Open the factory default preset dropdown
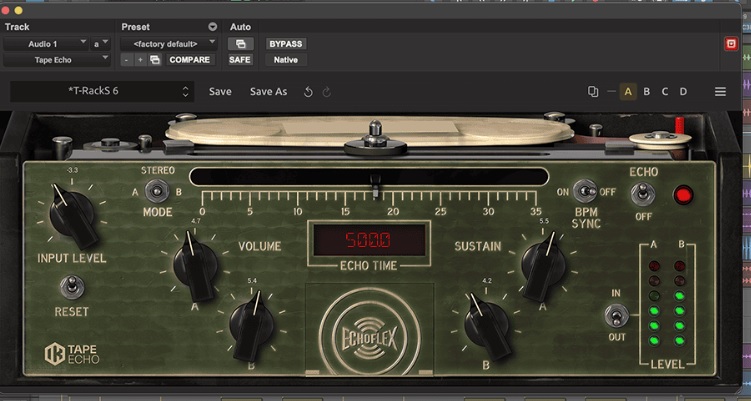 (169, 44)
